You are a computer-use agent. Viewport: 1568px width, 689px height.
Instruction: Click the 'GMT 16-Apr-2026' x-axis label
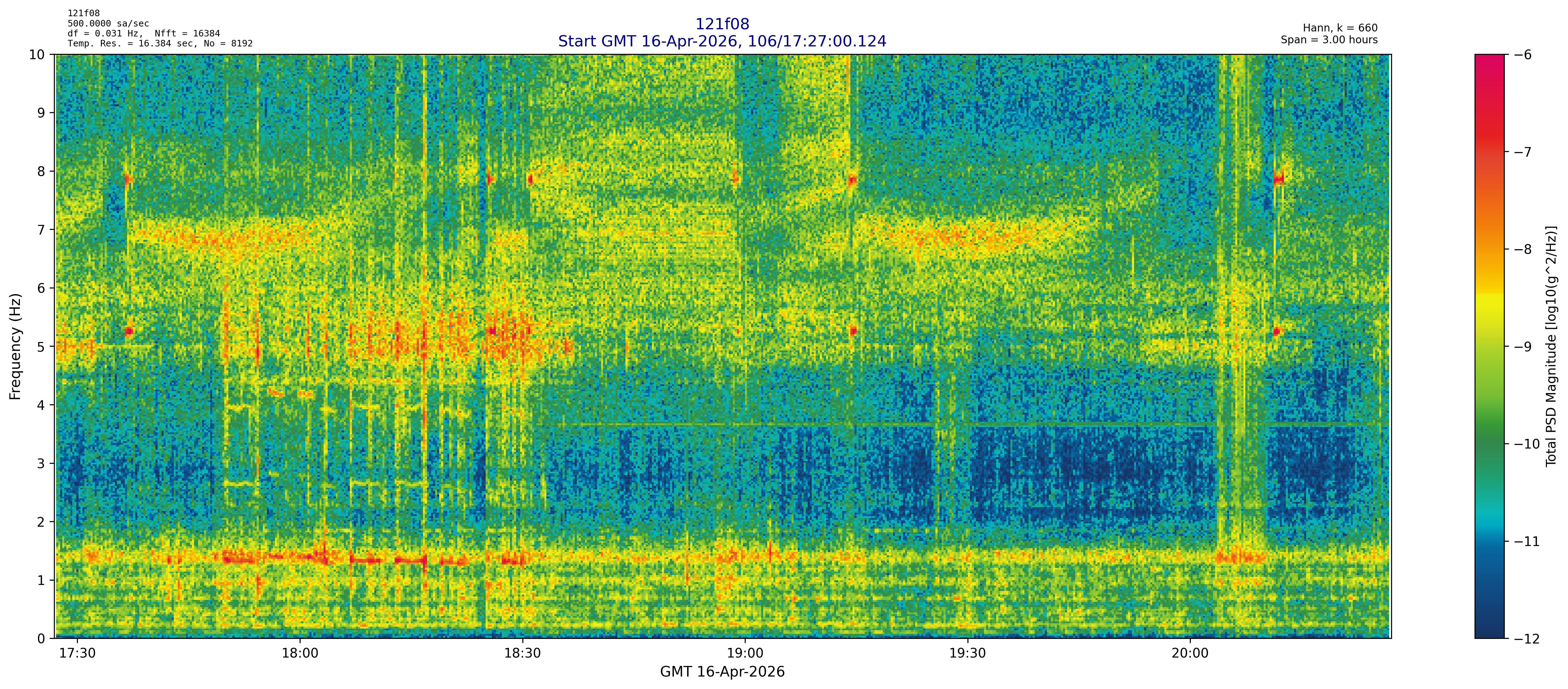click(722, 672)
